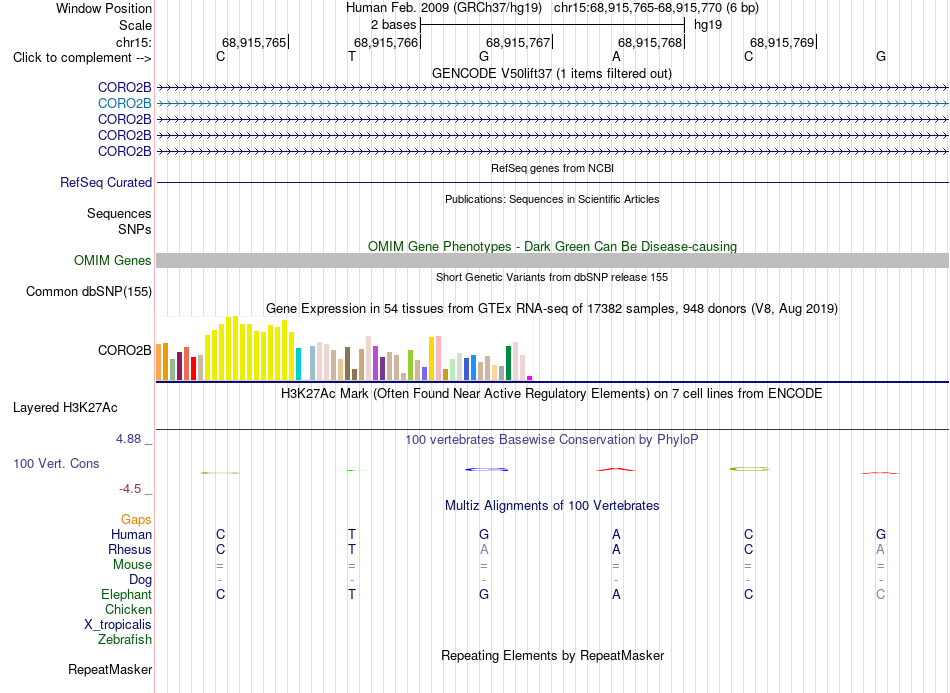The image size is (950, 693).
Task: Click the GENCODE V50lift37 track title
Action: coord(552,73)
